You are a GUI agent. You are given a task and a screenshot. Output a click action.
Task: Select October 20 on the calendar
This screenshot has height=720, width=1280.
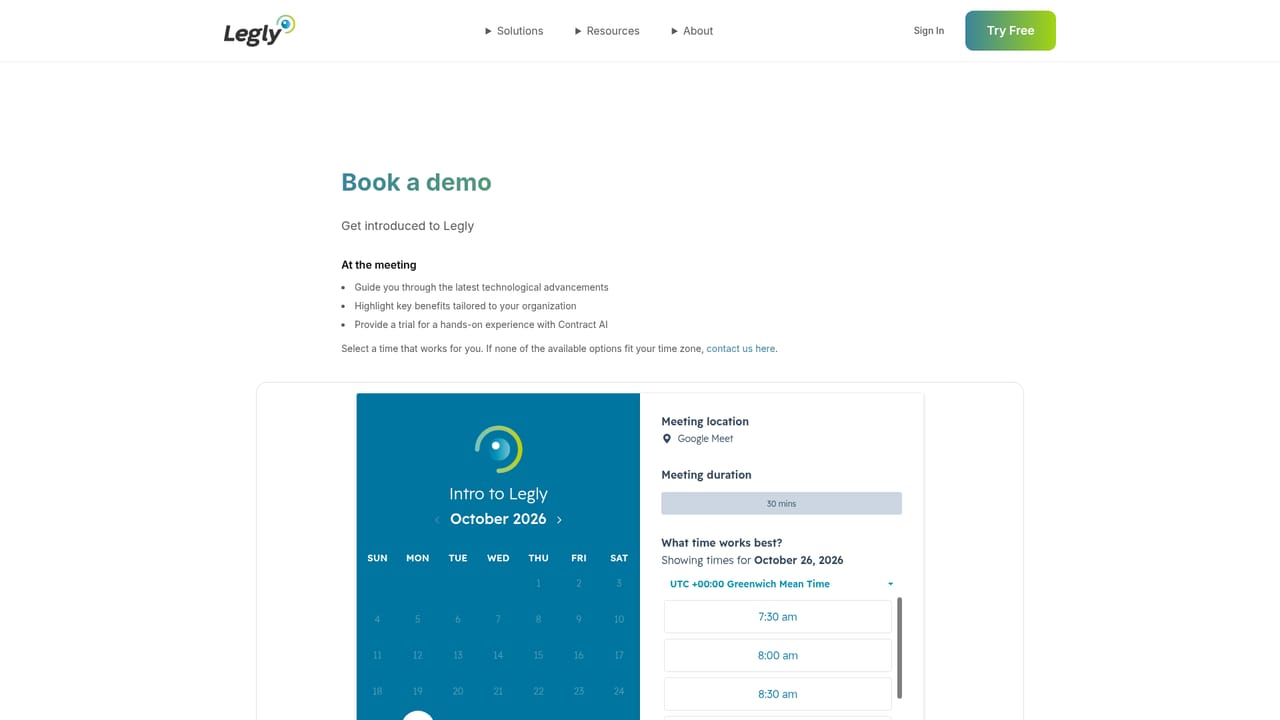(458, 691)
